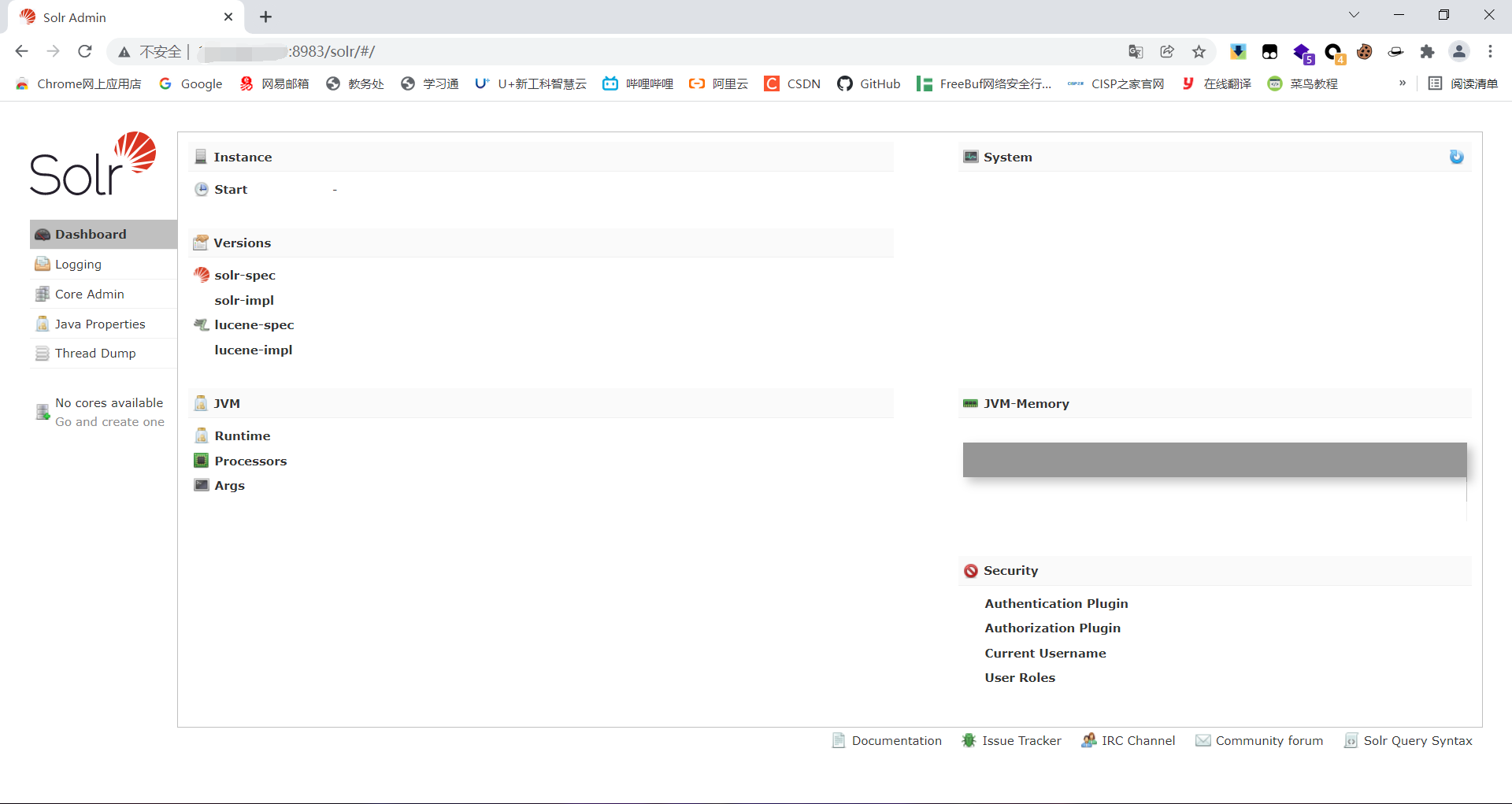Open the U+新工科智慧云 bookmark

tap(531, 83)
